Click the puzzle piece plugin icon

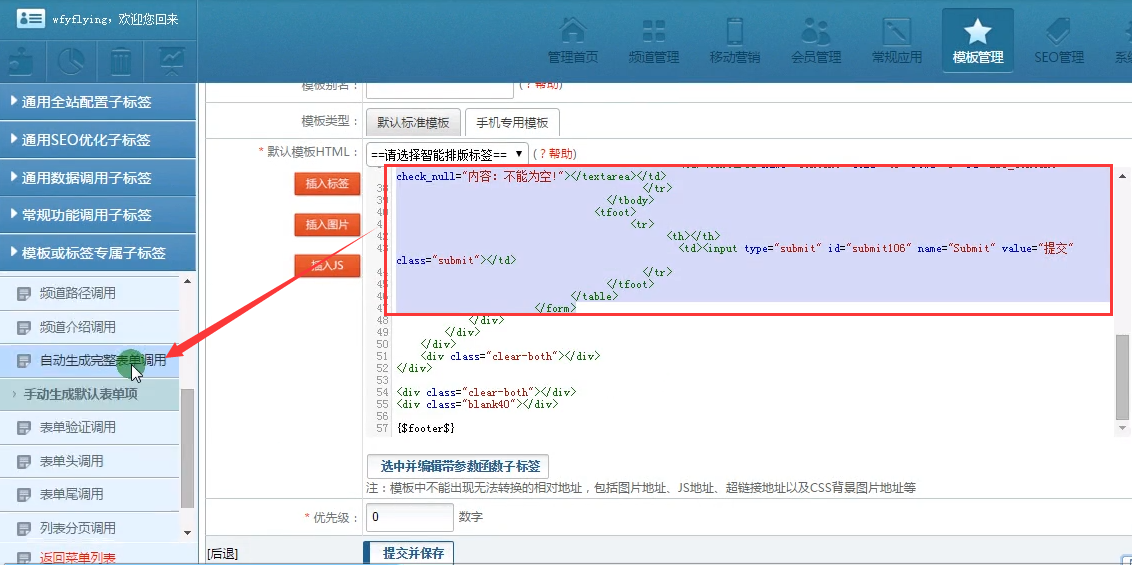pos(22,62)
